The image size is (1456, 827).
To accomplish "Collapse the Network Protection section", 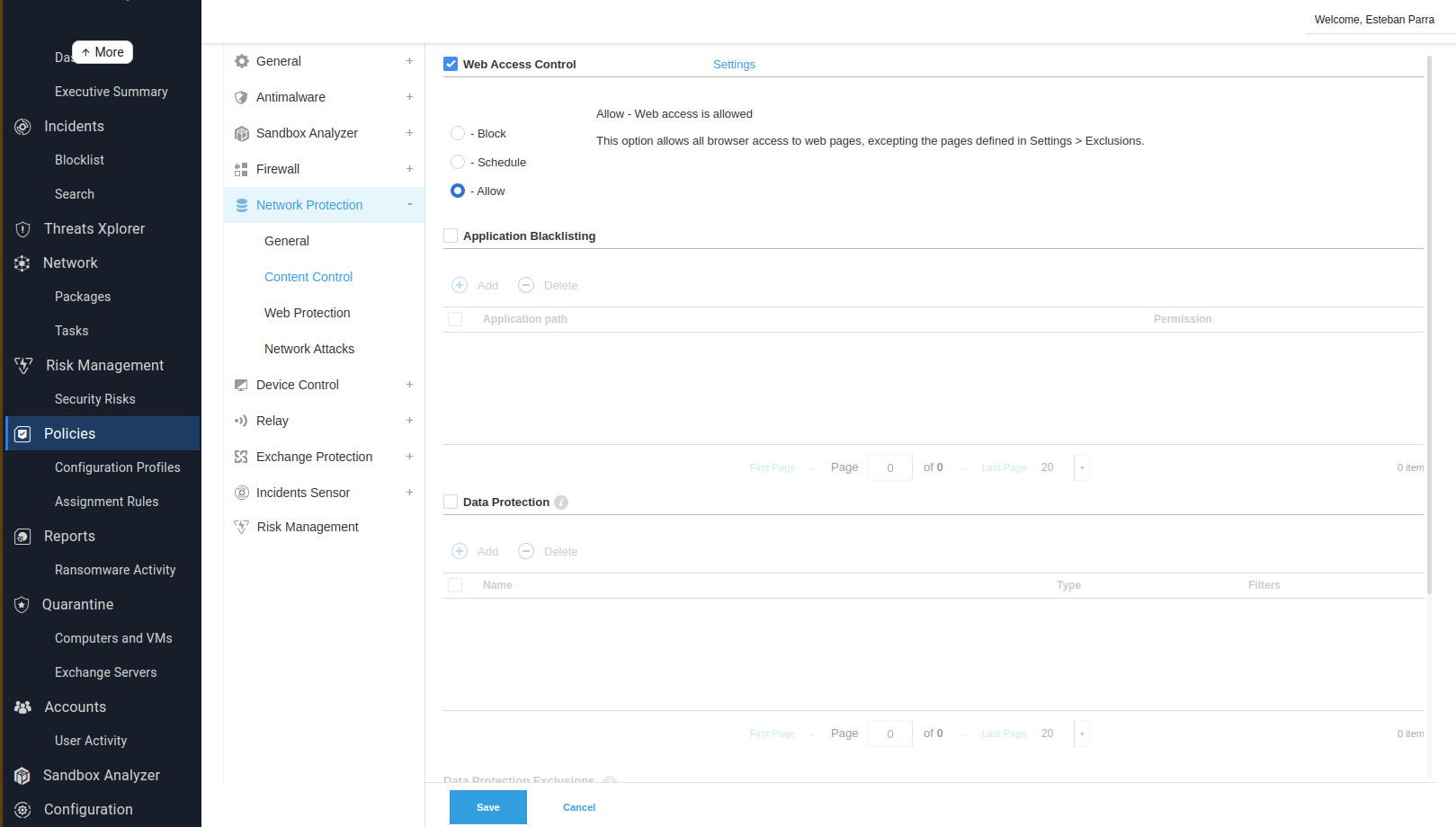I will (409, 205).
